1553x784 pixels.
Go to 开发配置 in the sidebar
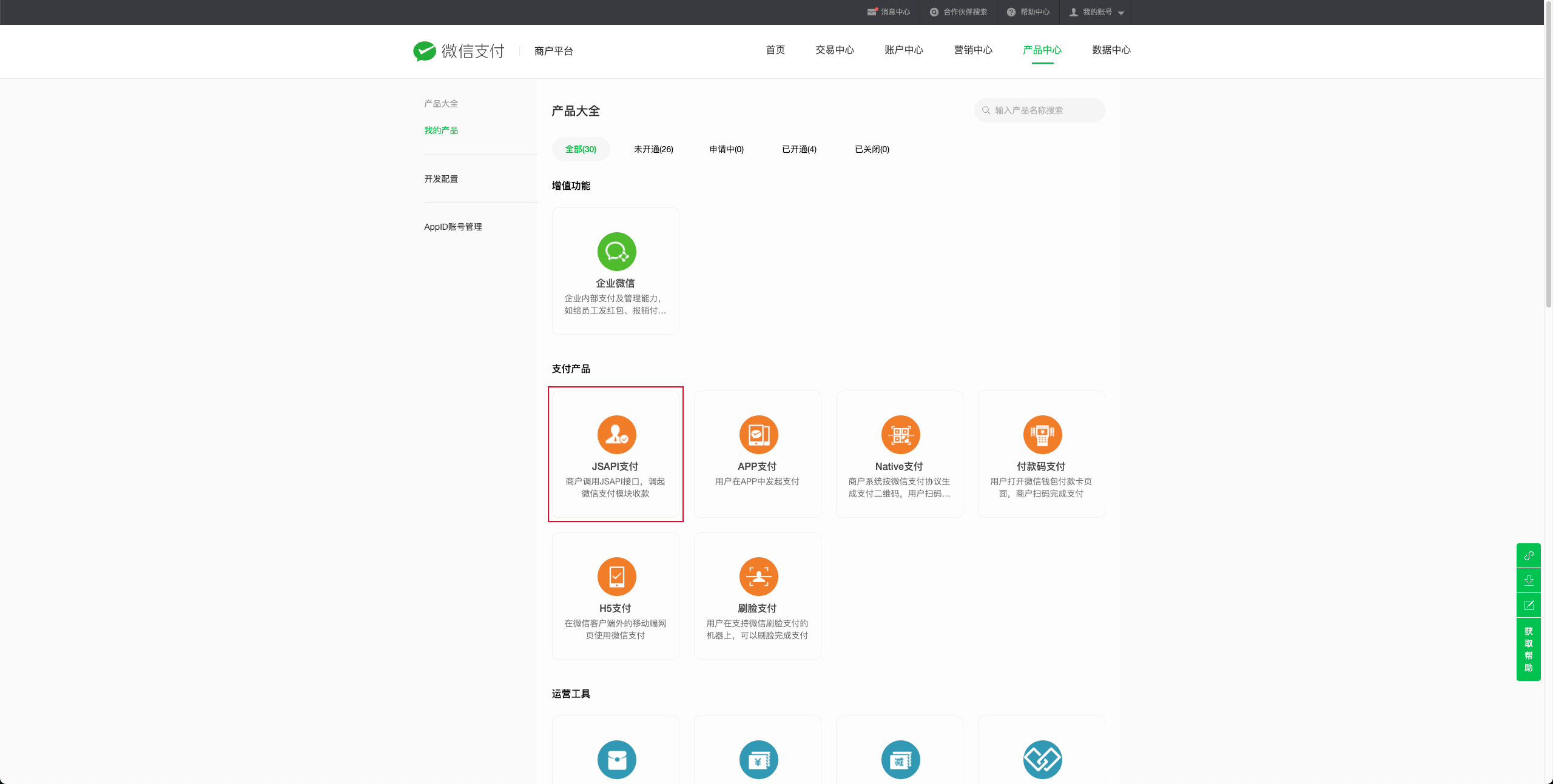coord(441,179)
